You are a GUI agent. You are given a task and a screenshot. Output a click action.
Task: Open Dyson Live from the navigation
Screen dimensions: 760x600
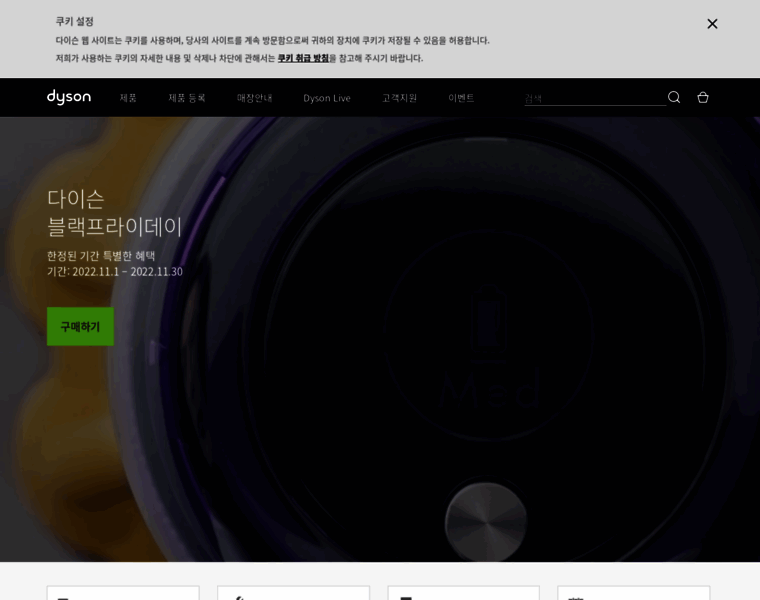[x=327, y=98]
